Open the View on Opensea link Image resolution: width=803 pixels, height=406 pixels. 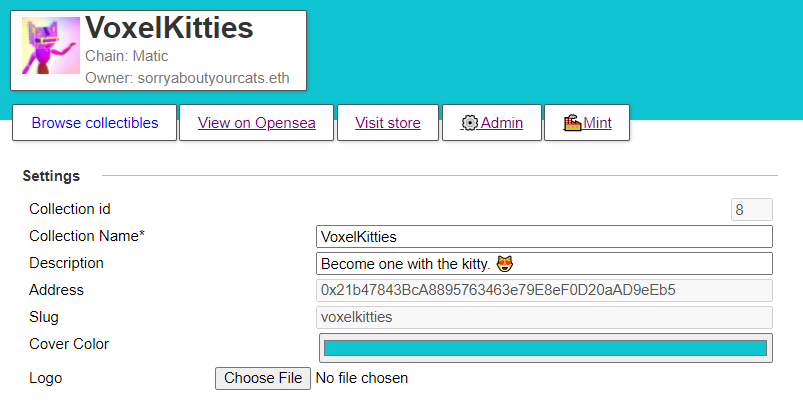(257, 123)
